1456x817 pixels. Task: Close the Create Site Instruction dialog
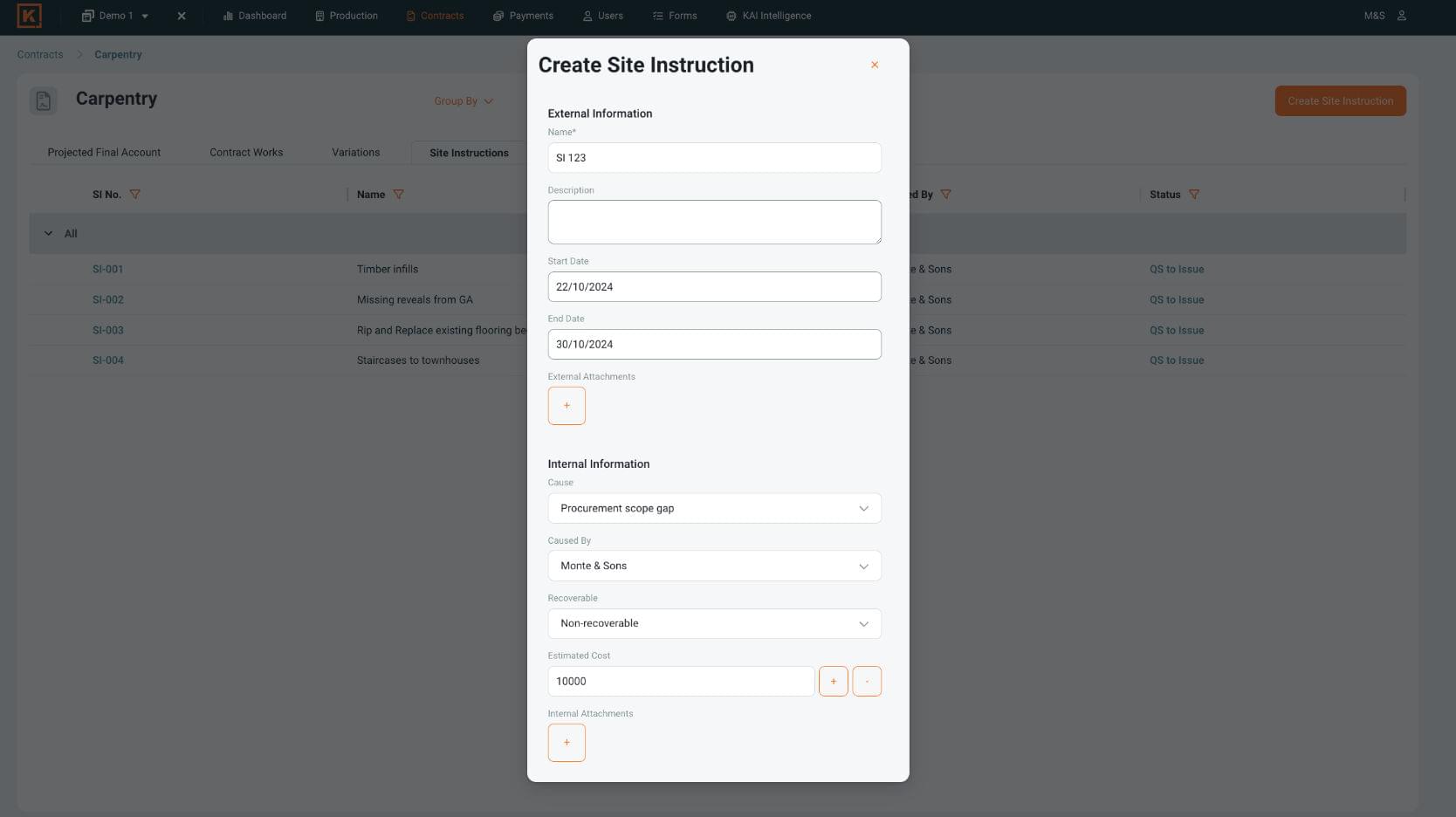(x=874, y=65)
